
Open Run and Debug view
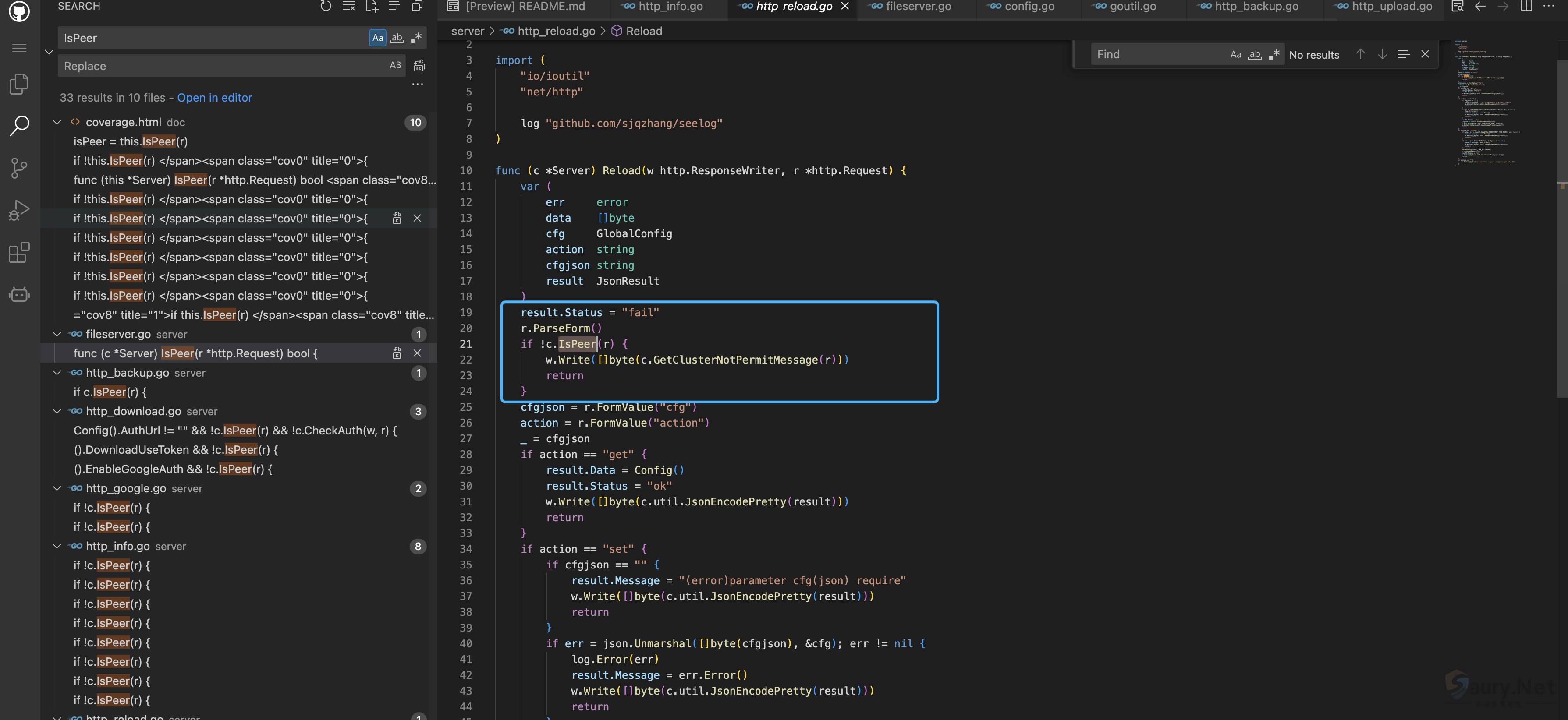(19, 210)
